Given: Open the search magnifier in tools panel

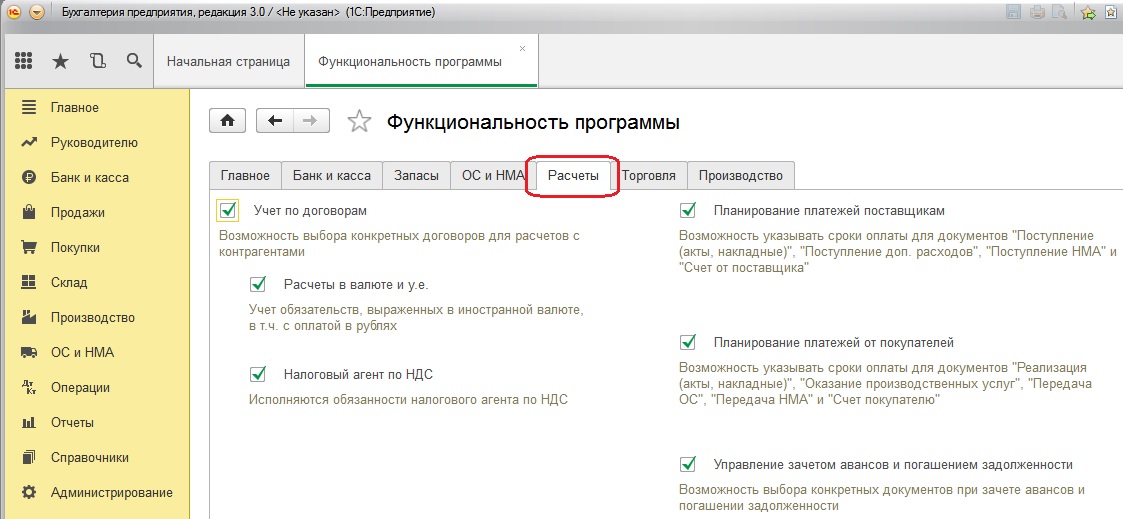Looking at the screenshot, I should pos(134,61).
